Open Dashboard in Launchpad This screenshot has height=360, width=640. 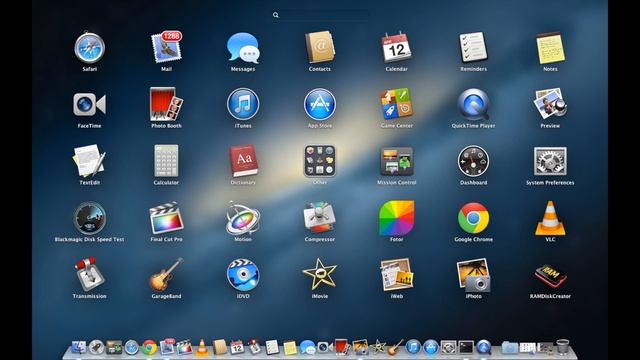473,161
